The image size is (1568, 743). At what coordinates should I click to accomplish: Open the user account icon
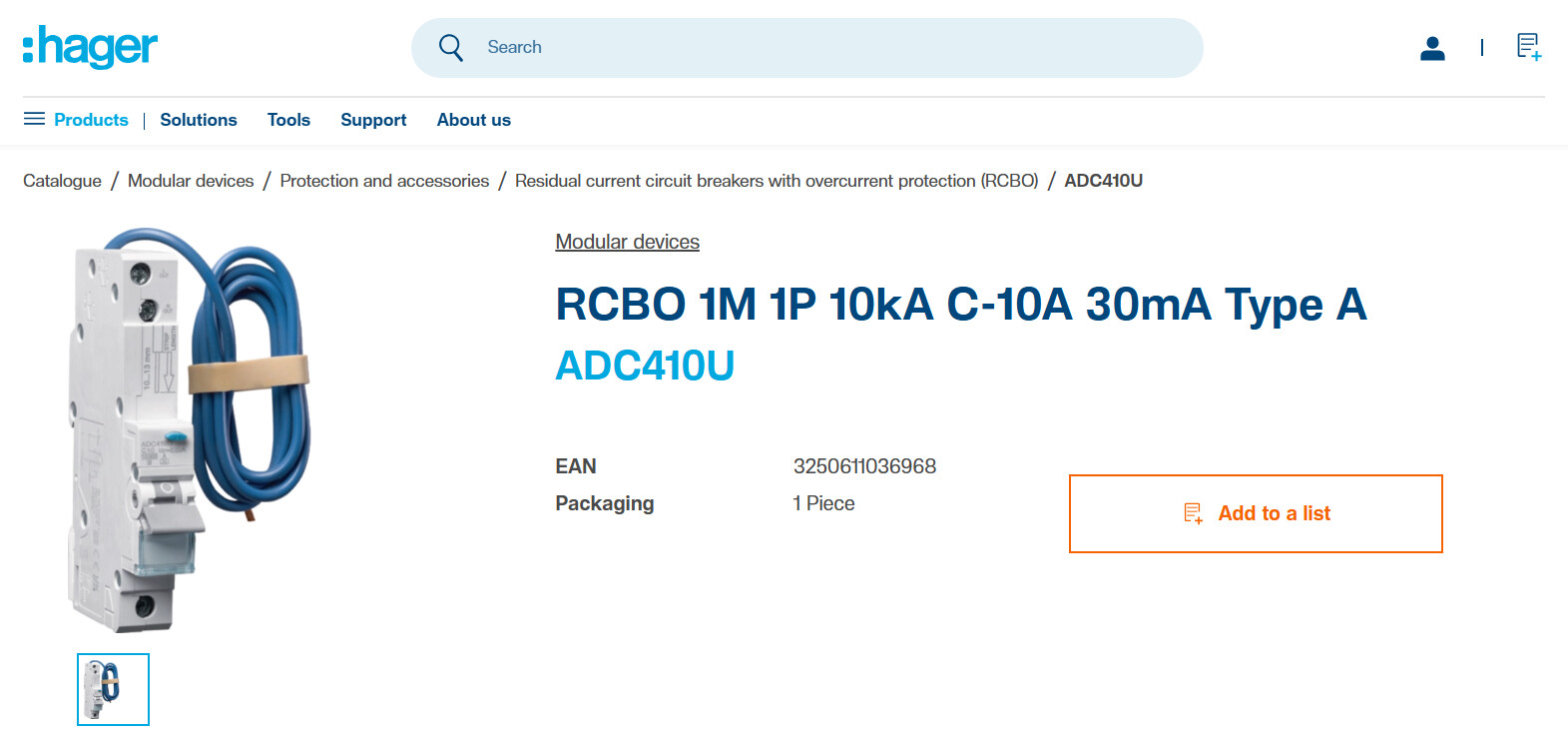point(1432,48)
